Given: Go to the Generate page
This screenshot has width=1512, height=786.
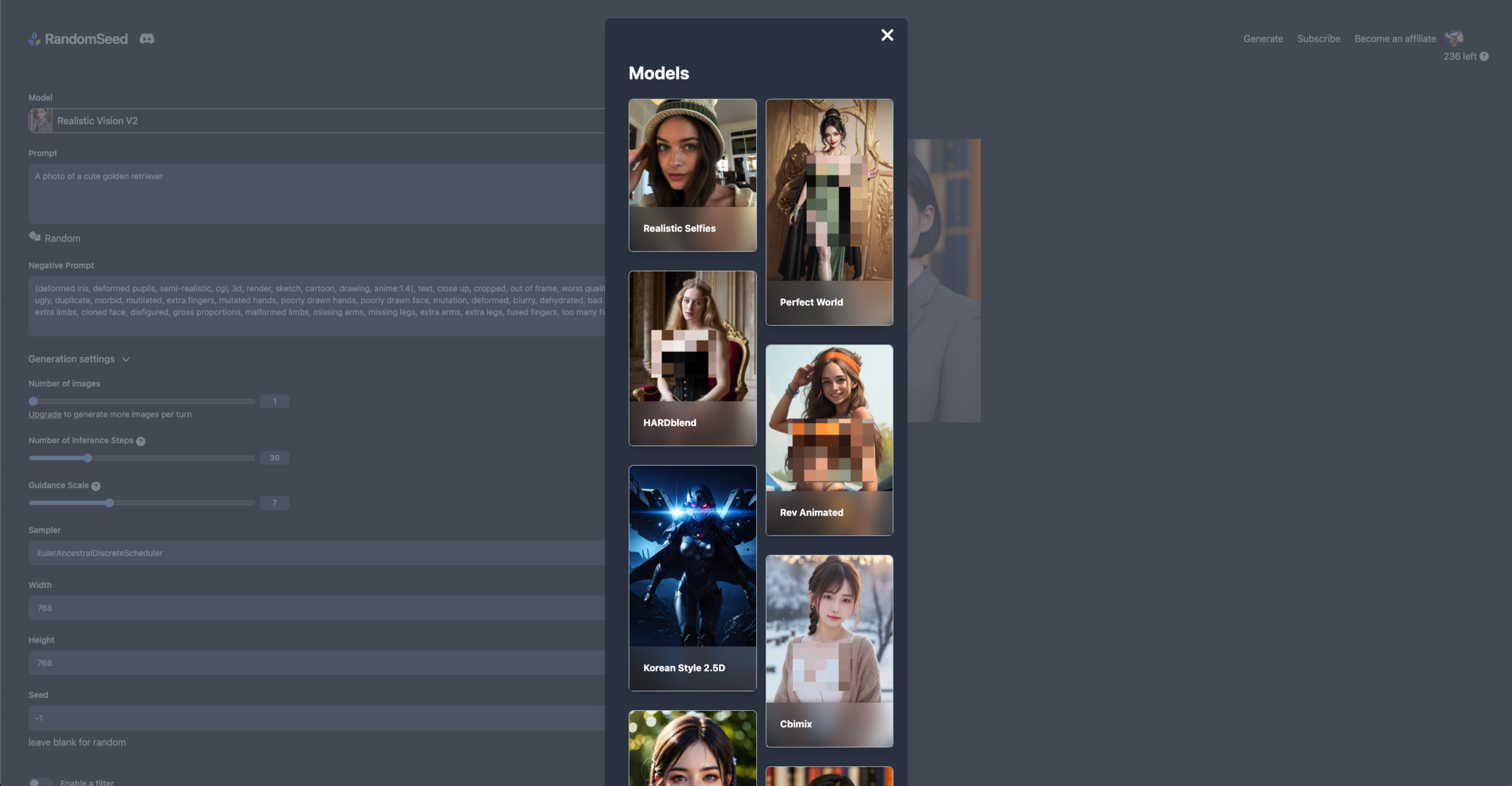Looking at the screenshot, I should pyautogui.click(x=1263, y=39).
